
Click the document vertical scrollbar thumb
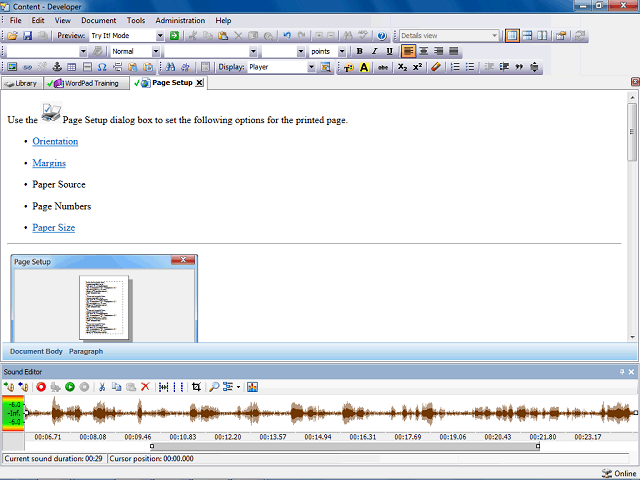[632, 132]
